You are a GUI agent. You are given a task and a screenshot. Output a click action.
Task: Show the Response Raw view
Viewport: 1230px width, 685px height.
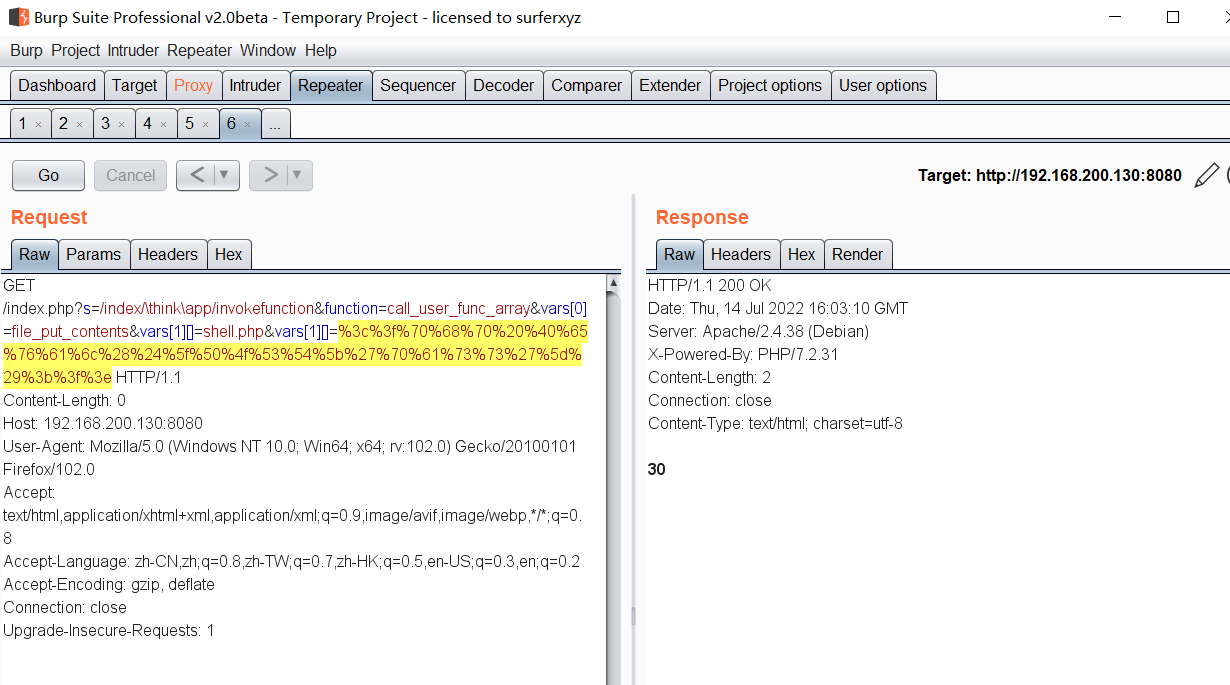(680, 254)
